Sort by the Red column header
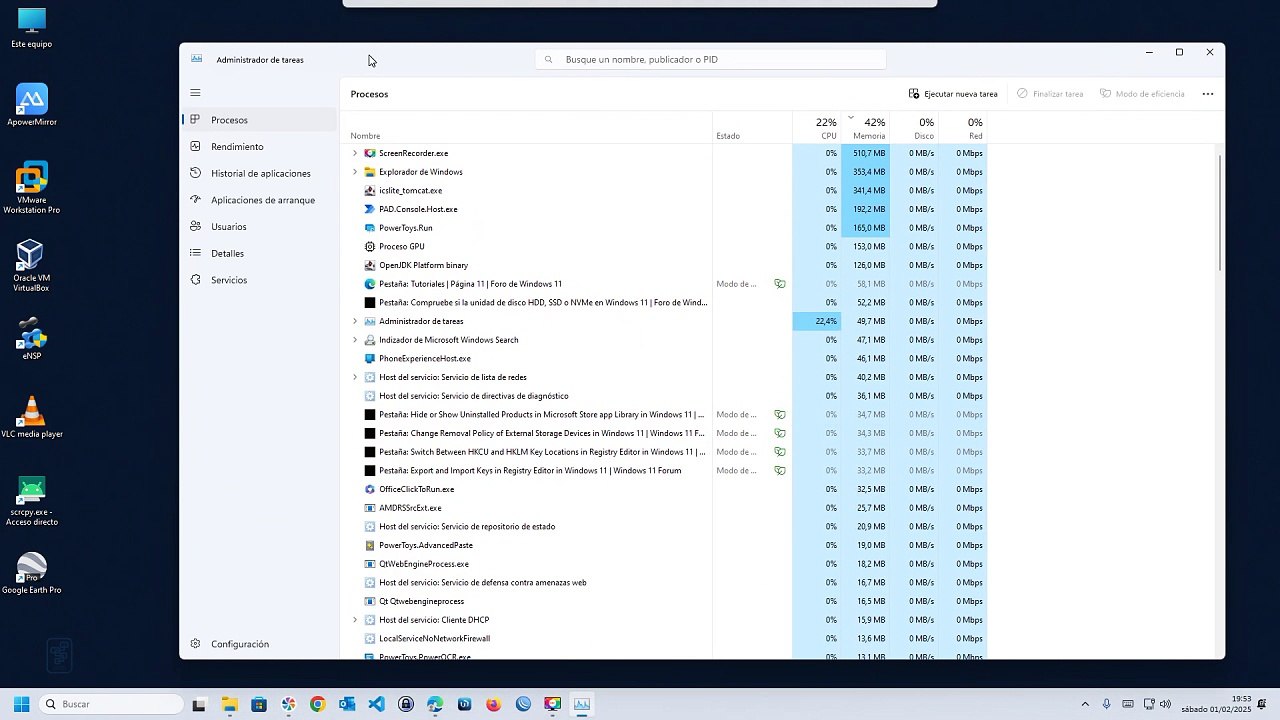Screen dimensions: 1280x720 [963, 128]
